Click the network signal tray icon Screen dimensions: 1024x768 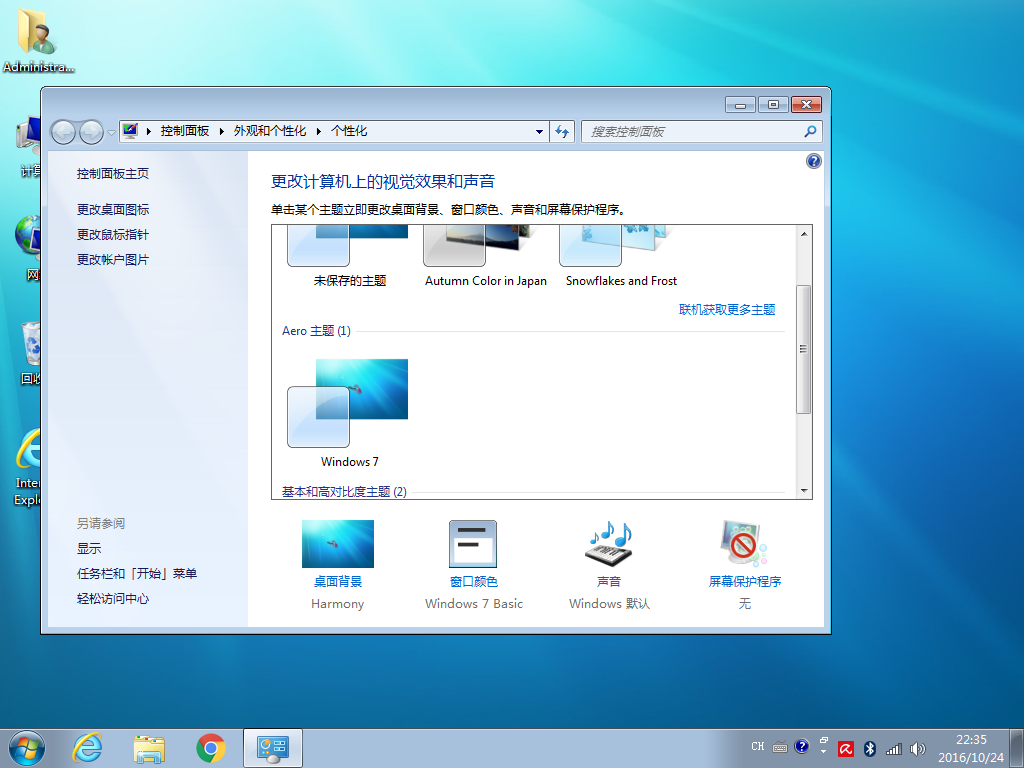[x=893, y=749]
